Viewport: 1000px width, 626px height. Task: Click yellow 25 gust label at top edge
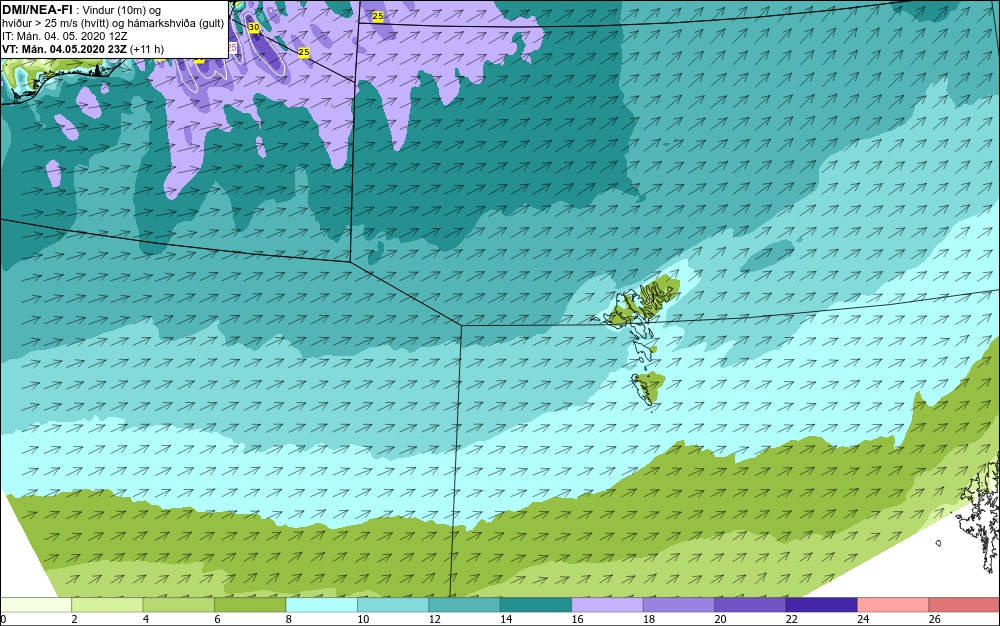(378, 17)
